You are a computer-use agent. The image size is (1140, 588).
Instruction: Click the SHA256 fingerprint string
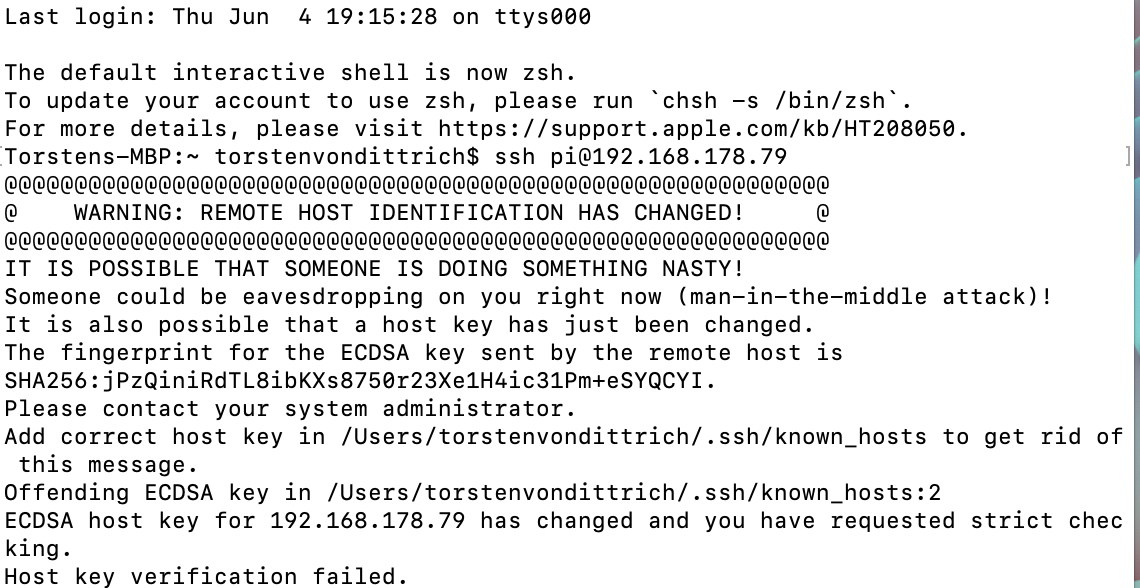click(x=359, y=381)
